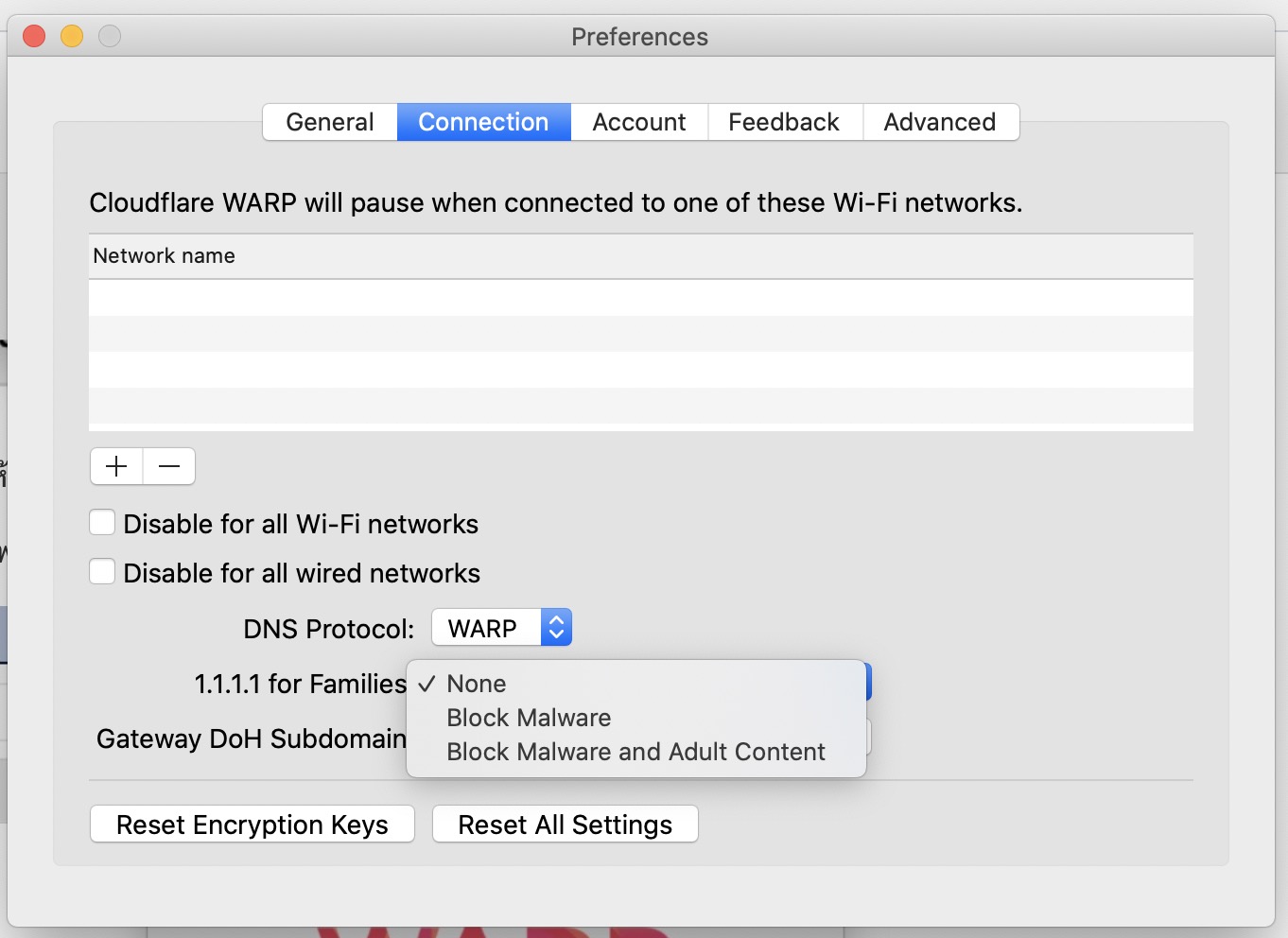
Task: Close the Preferences window
Action: [34, 36]
